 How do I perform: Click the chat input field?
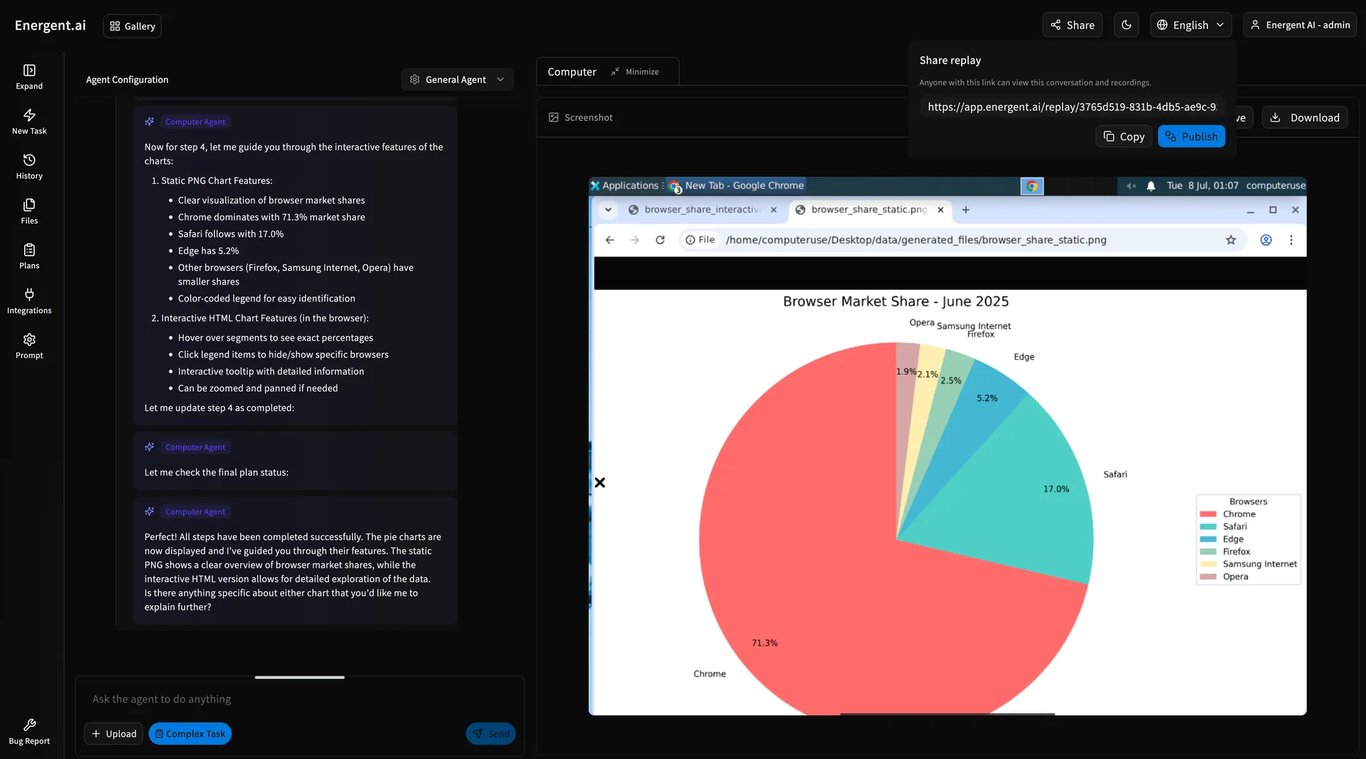pyautogui.click(x=299, y=699)
